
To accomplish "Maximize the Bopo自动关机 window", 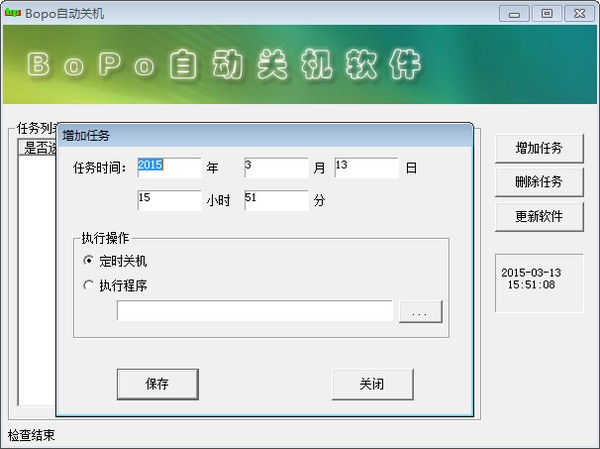I will 547,14.
